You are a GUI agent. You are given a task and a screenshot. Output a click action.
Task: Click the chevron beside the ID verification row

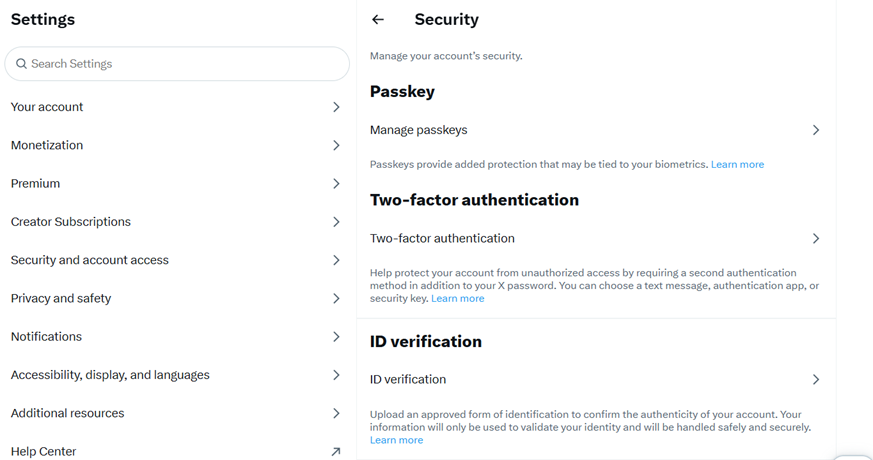816,380
